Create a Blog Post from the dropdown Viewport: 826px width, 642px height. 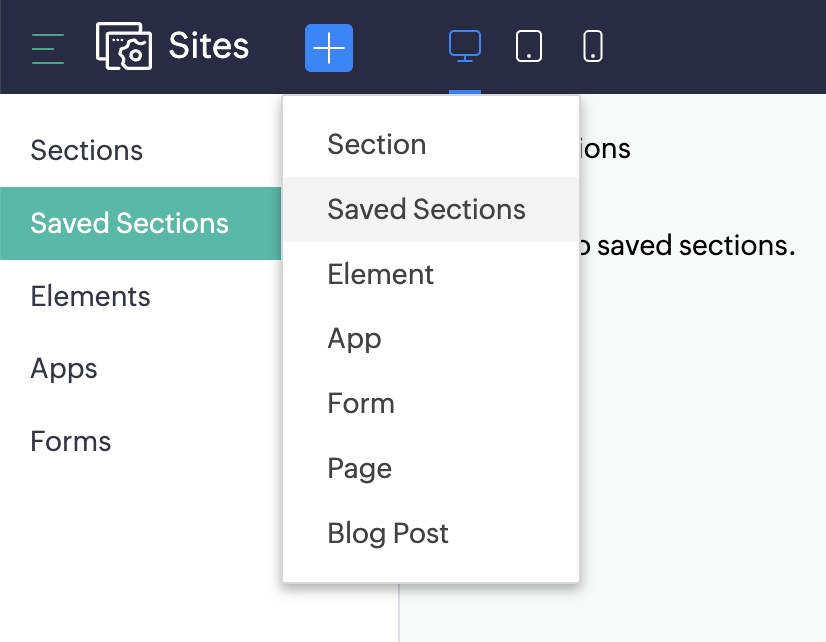(x=388, y=534)
